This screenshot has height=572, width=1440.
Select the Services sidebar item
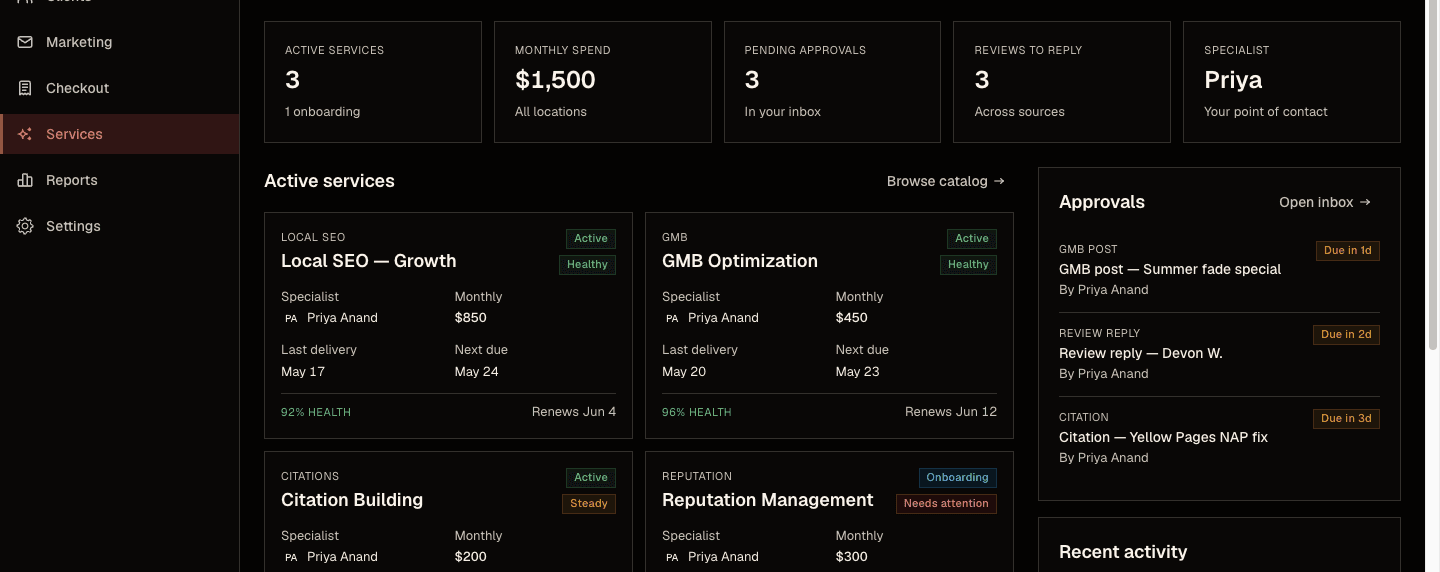click(x=120, y=134)
